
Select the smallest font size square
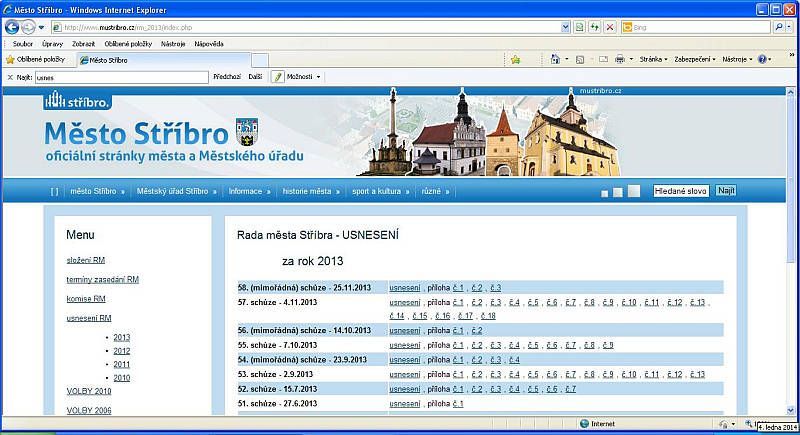click(603, 192)
